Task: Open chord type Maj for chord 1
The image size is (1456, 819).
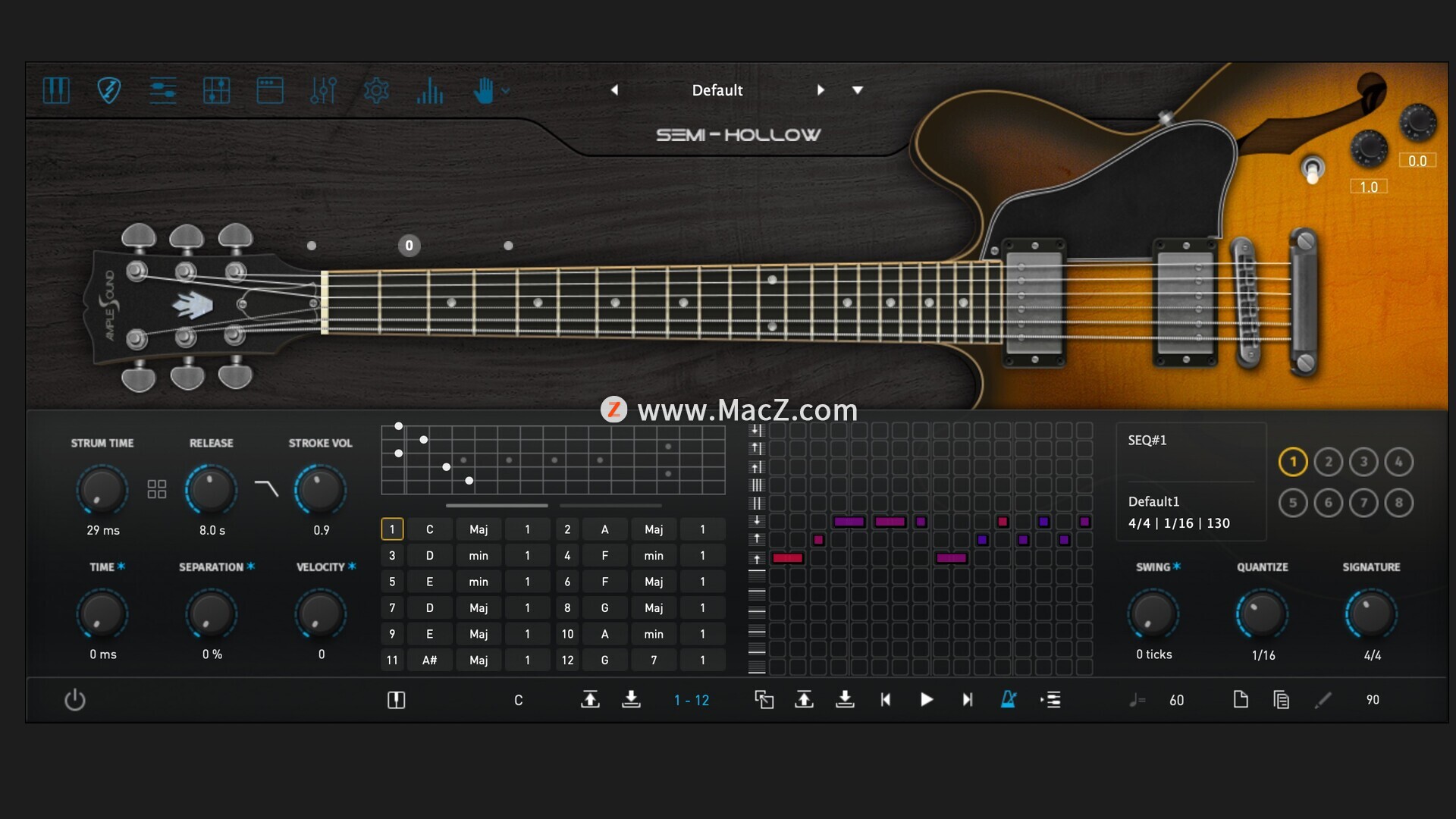Action: 479,529
